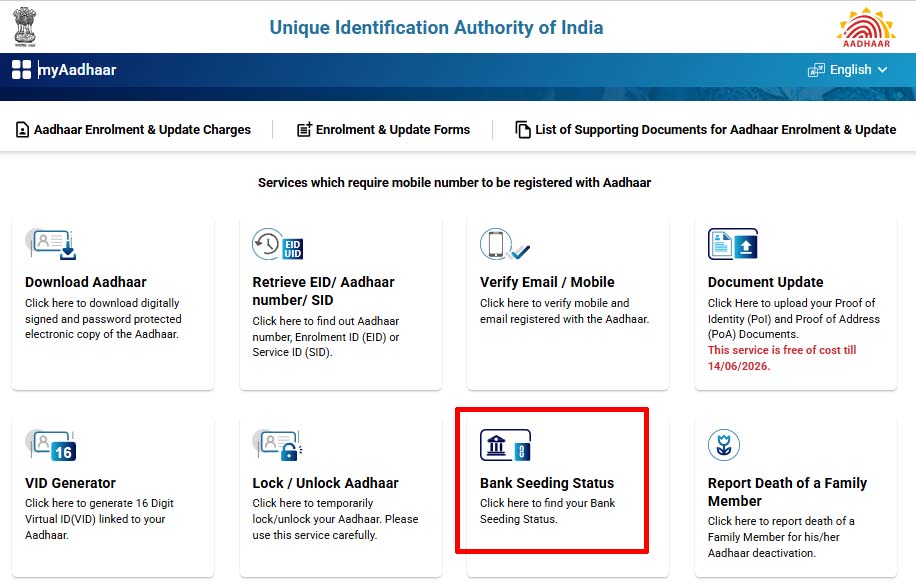916x585 pixels.
Task: Click 'Services which require mobile number' heading text
Action: click(x=454, y=183)
